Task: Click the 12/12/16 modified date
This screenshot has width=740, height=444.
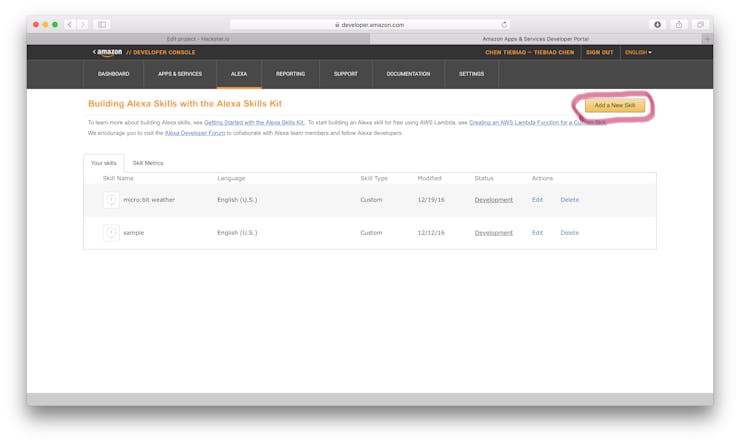Action: point(431,233)
